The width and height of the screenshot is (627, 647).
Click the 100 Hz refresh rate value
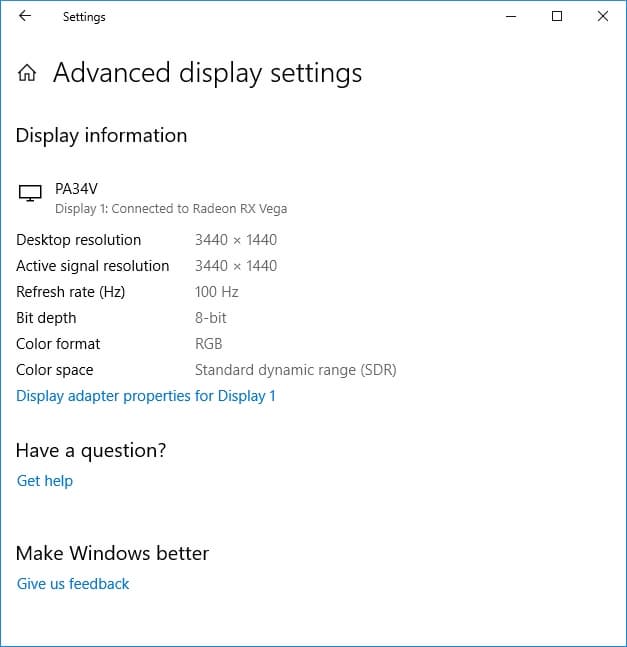coord(217,292)
